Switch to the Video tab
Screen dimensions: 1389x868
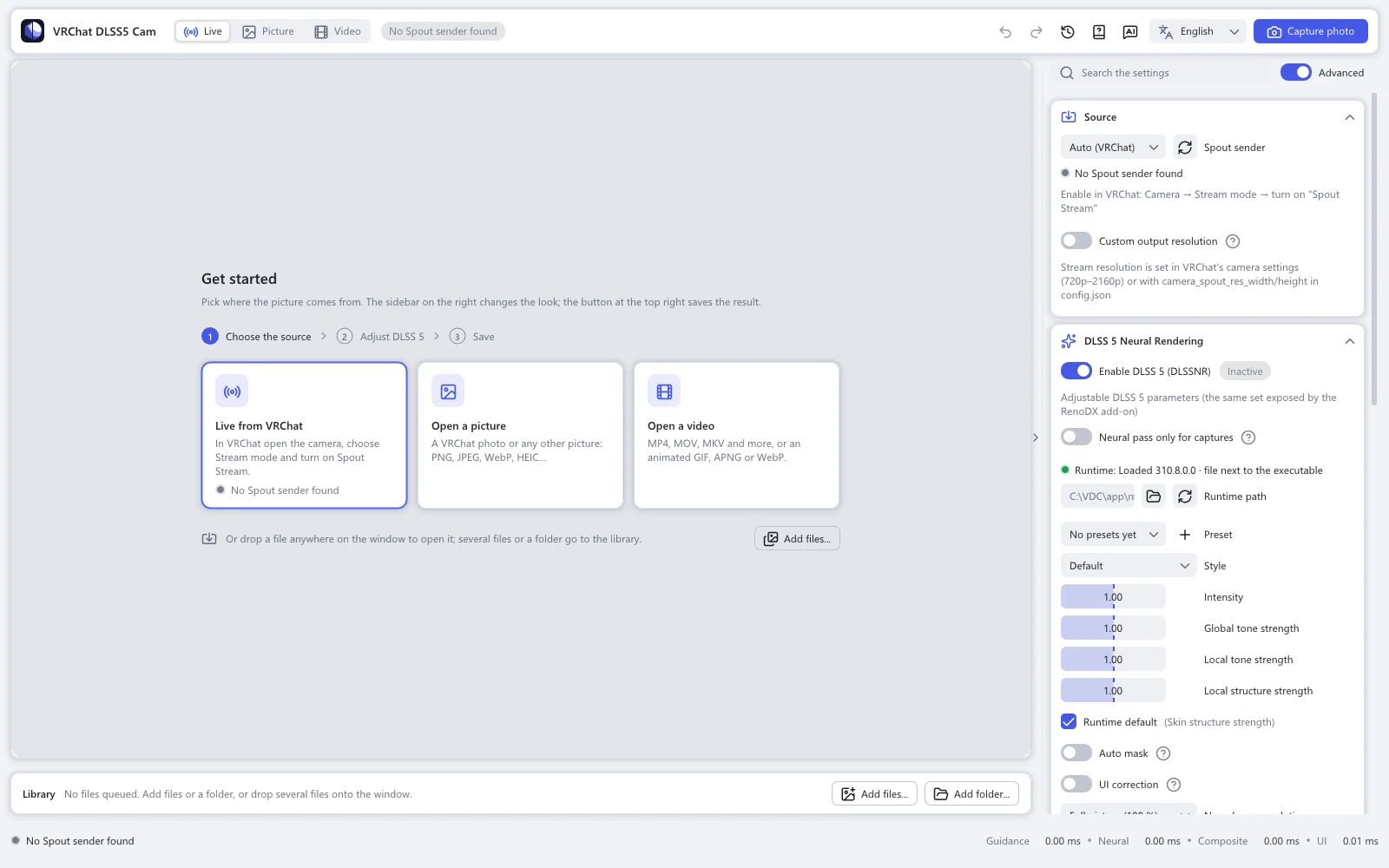tap(338, 32)
